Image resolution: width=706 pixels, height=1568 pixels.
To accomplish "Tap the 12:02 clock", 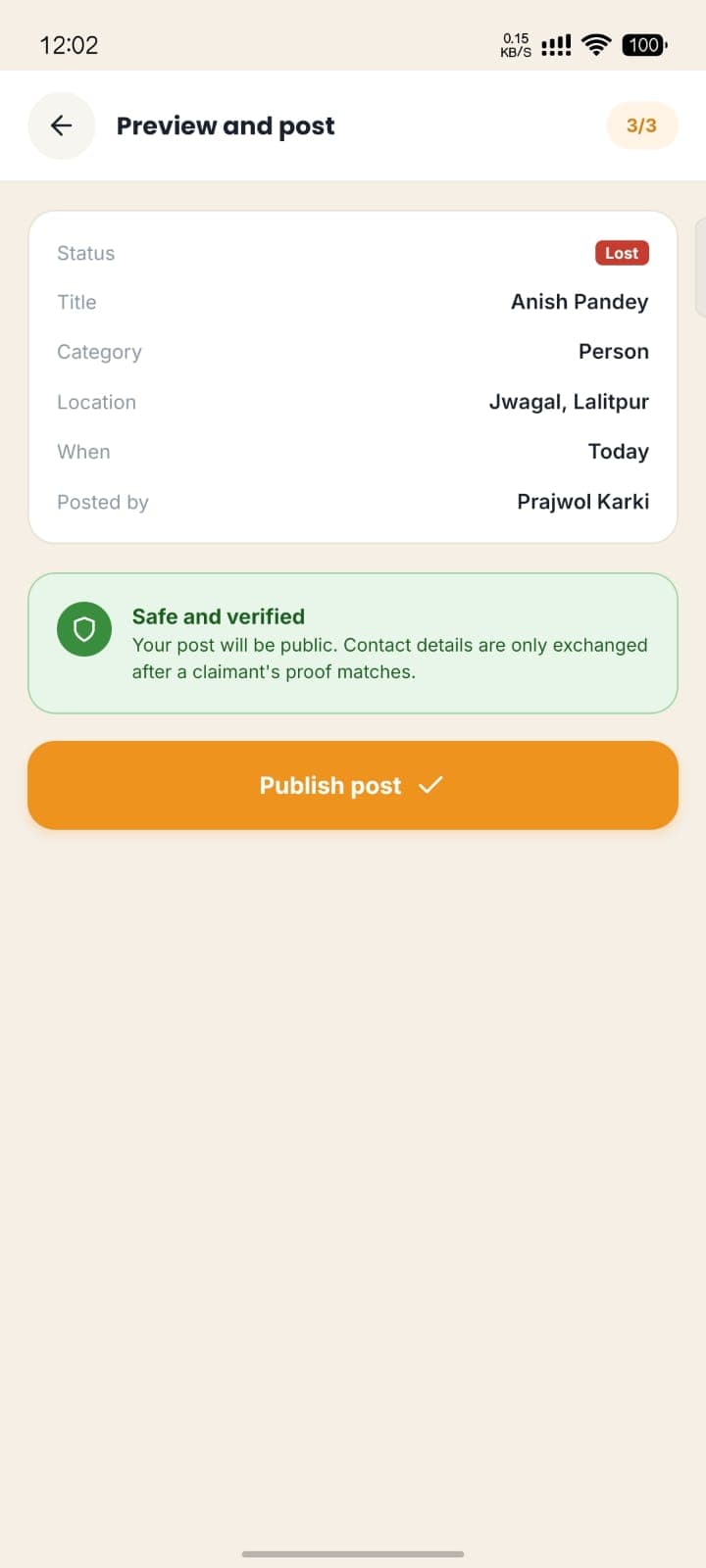I will (69, 45).
